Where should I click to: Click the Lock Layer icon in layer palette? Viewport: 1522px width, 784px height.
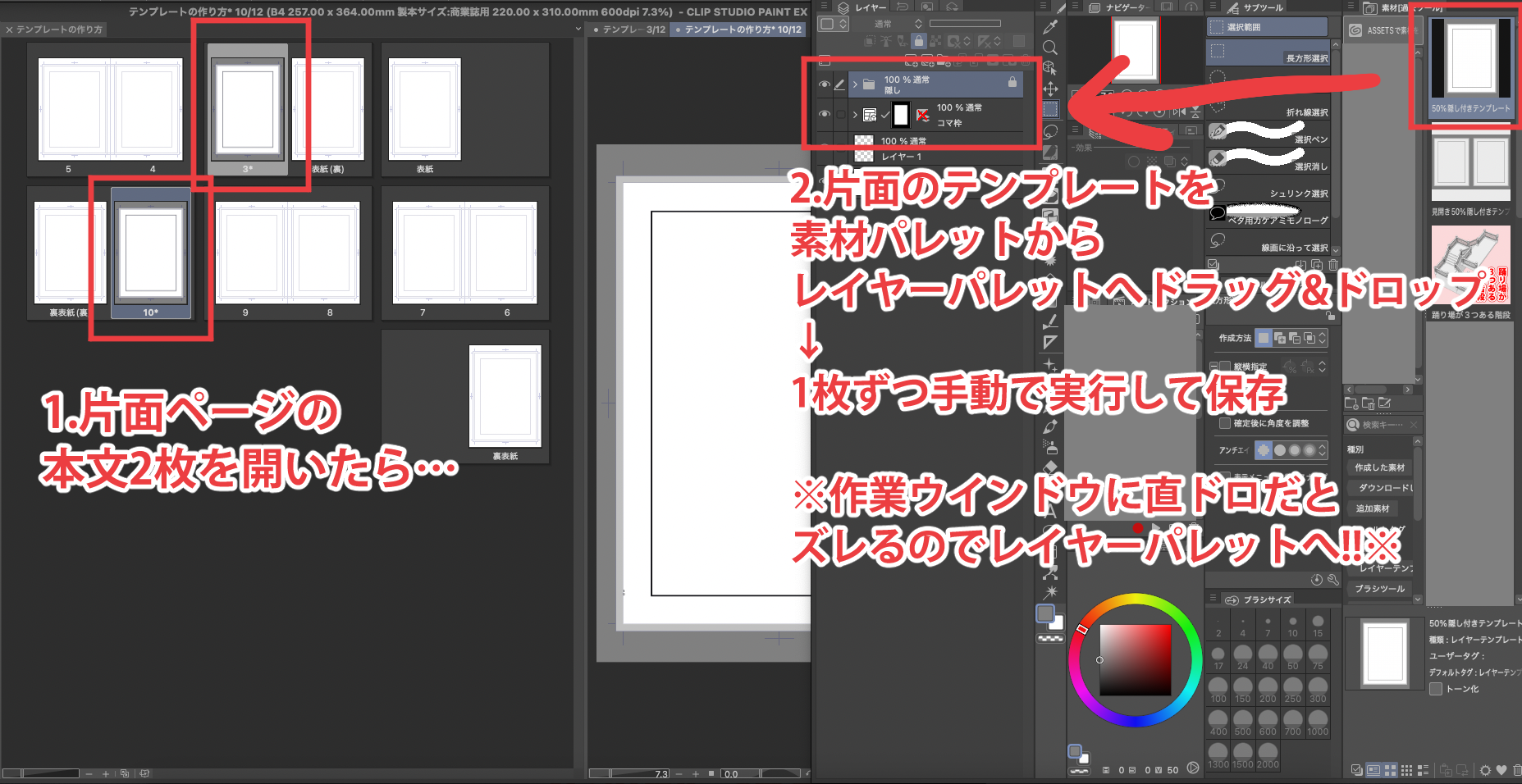coord(919,41)
